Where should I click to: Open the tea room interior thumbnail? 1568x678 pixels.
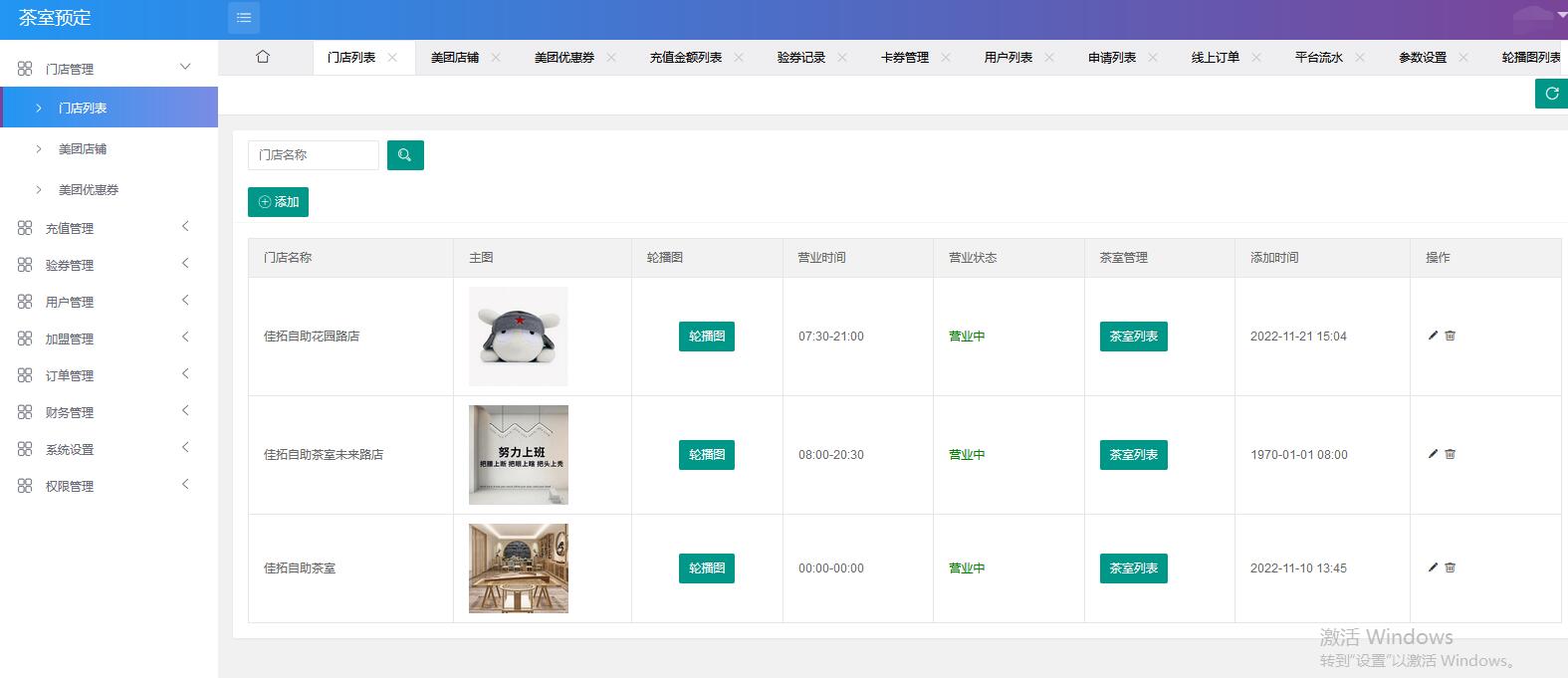coord(519,568)
